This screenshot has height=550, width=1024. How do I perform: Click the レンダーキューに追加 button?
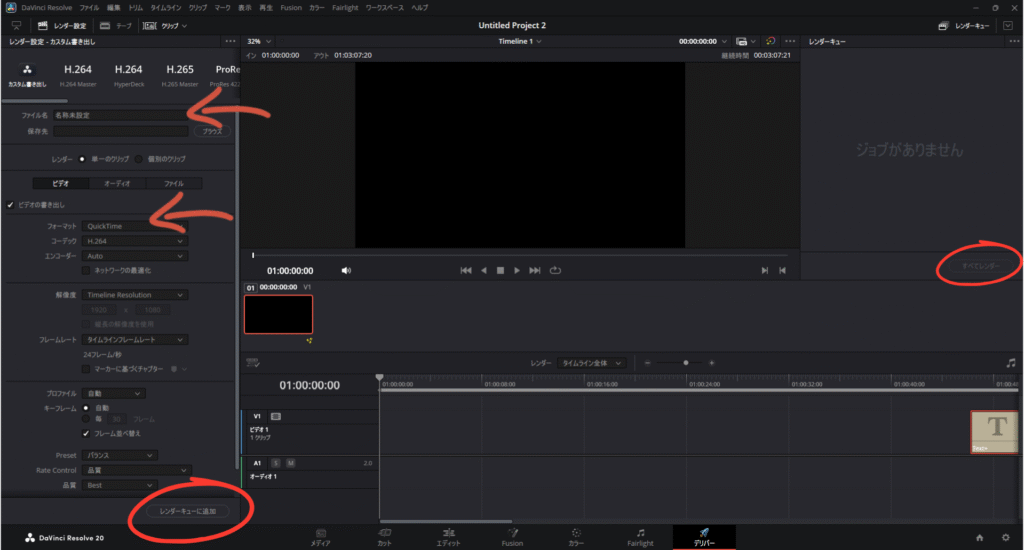[x=188, y=511]
